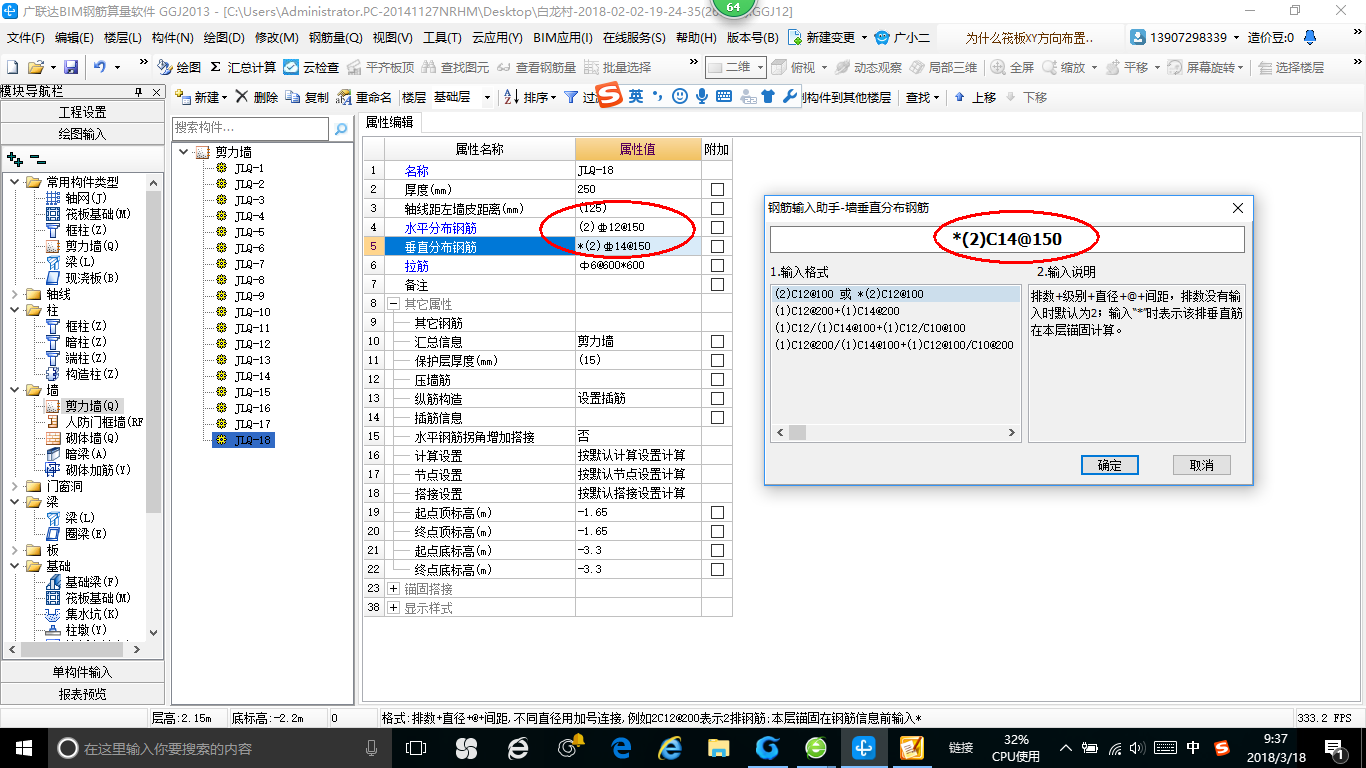This screenshot has width=1366, height=768.
Task: Expand the 显示样式 property group
Action: [x=393, y=608]
